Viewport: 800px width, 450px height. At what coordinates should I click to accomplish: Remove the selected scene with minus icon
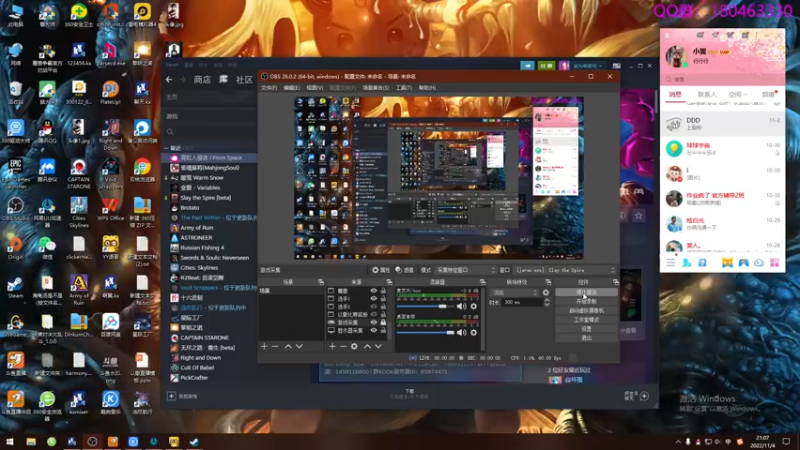275,346
